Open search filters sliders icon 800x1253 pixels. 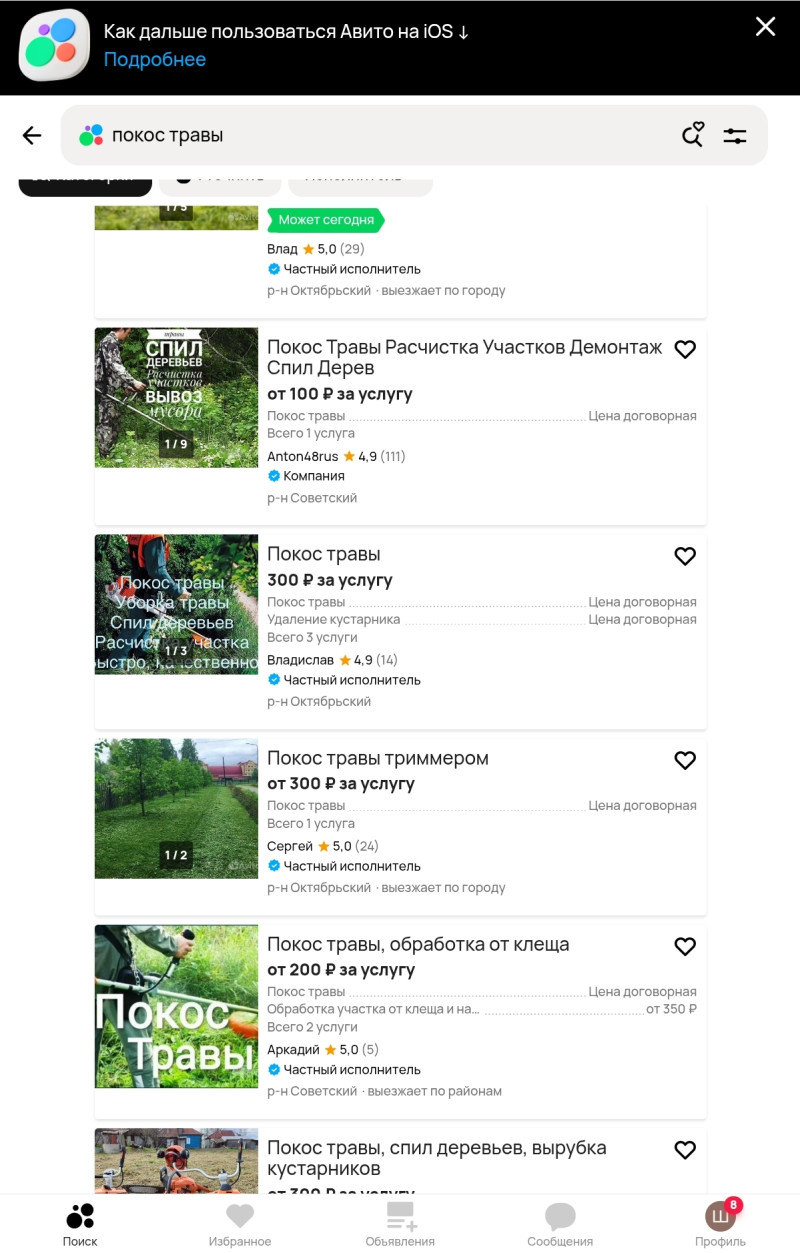click(735, 136)
